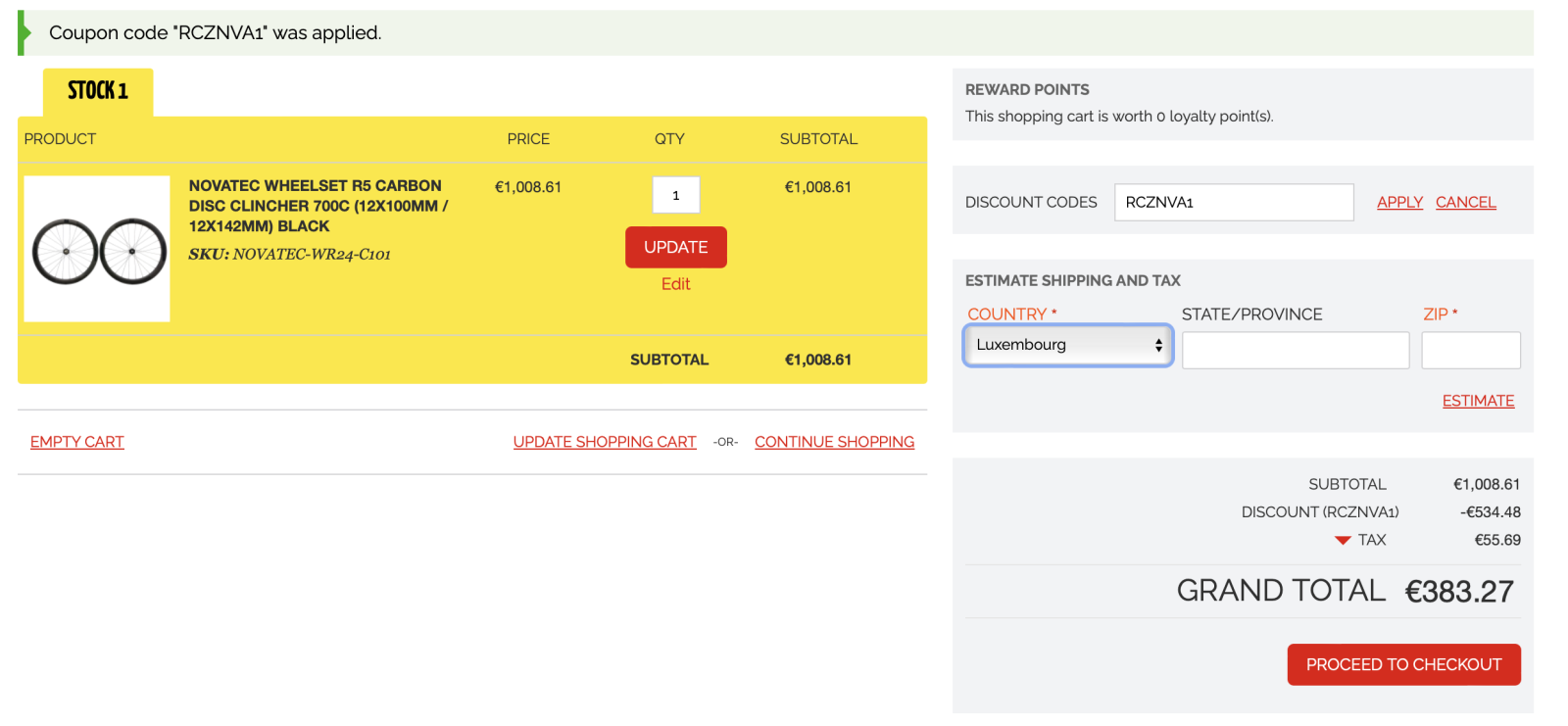Focus the discount code input field

click(1234, 202)
